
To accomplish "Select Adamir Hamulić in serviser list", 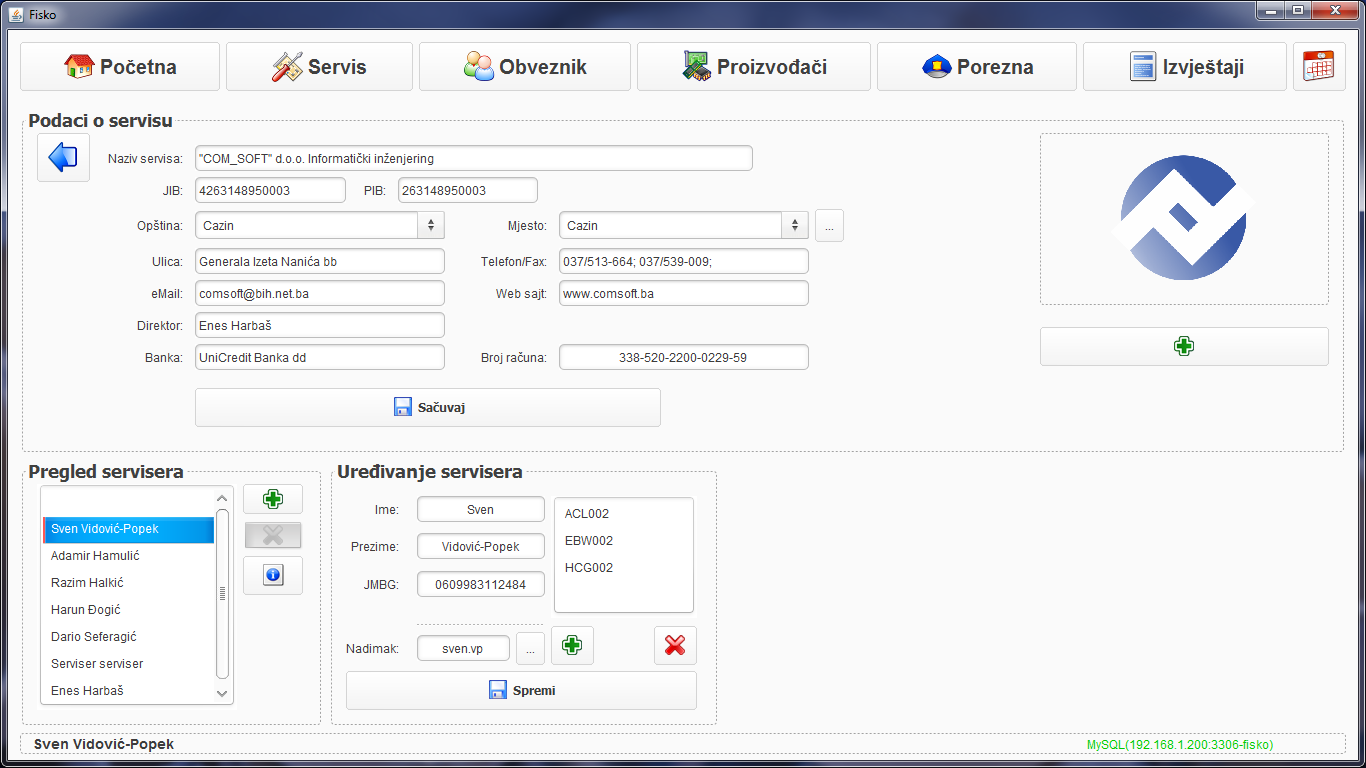I will [128, 556].
